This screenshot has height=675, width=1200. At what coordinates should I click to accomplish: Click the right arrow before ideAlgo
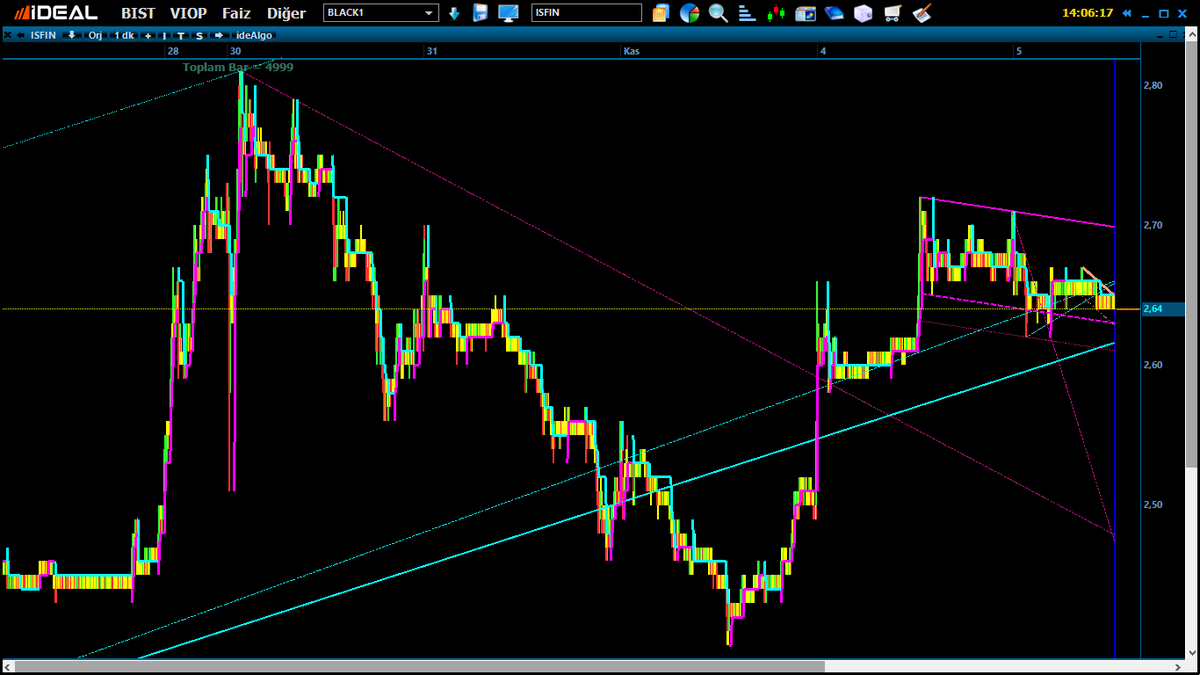pyautogui.click(x=219, y=35)
